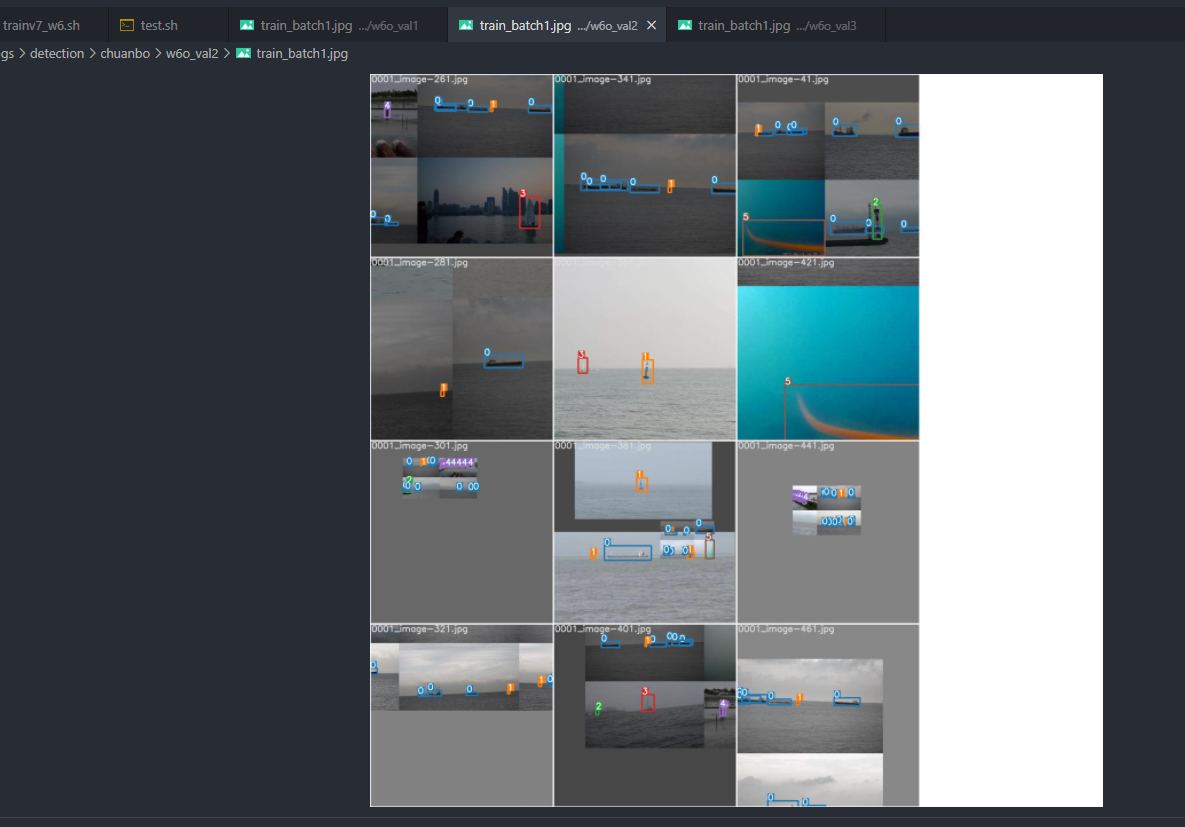Expand the chevron after detection breadcrumb
The width and height of the screenshot is (1185, 827).
pyautogui.click(x=92, y=53)
